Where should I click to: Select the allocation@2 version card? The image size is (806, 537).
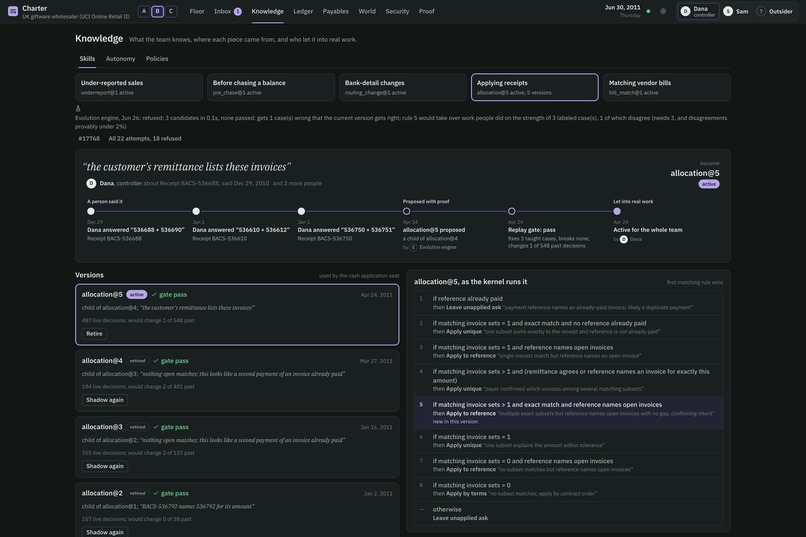click(237, 510)
